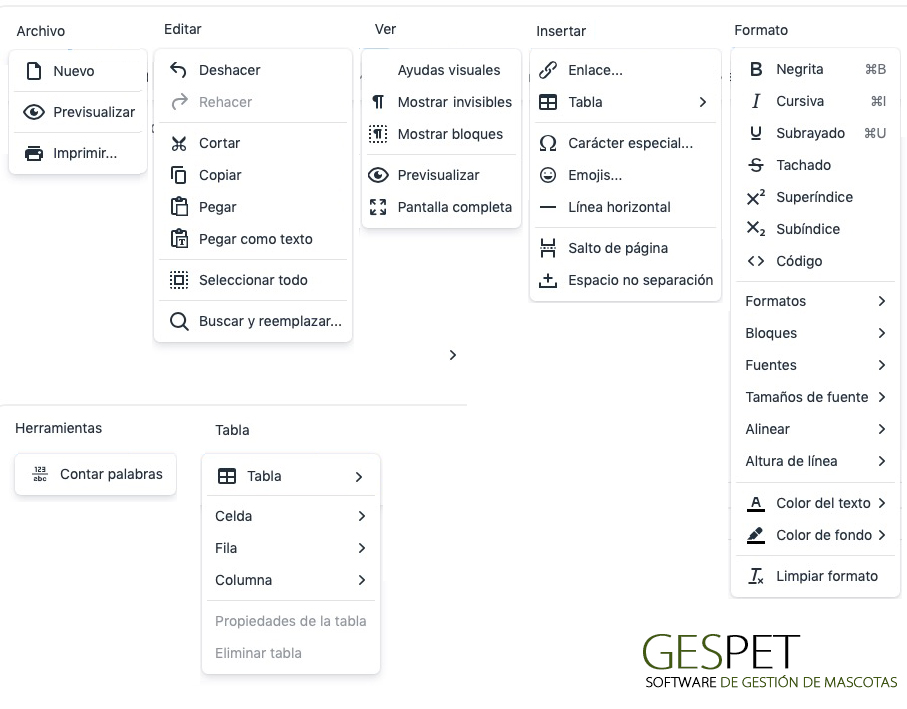The image size is (907, 709).
Task: Click the Limpiar formato icon
Action: click(x=756, y=576)
